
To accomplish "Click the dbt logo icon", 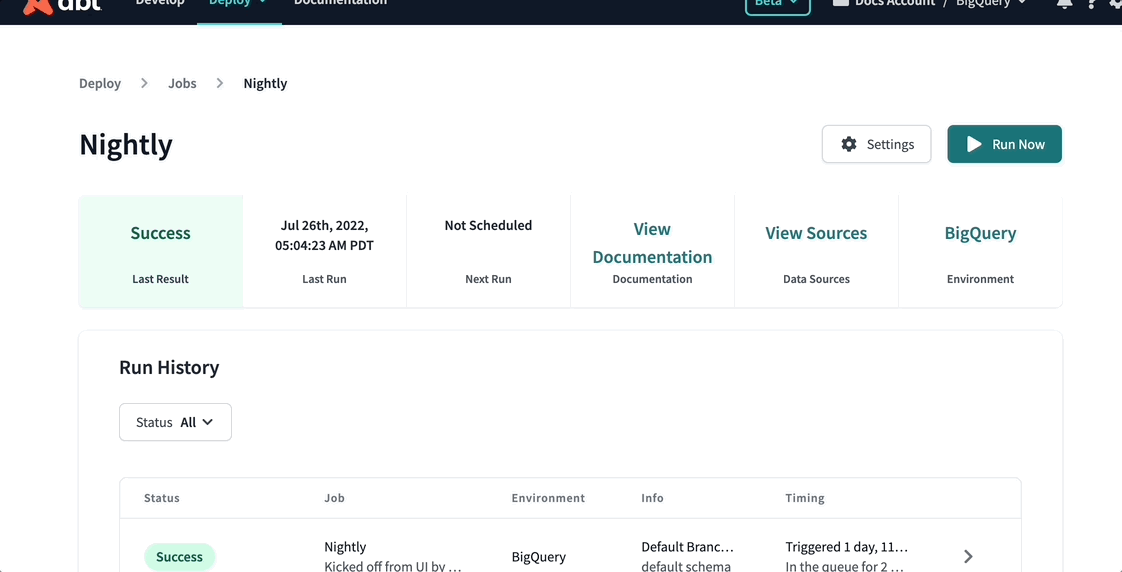I will point(39,6).
